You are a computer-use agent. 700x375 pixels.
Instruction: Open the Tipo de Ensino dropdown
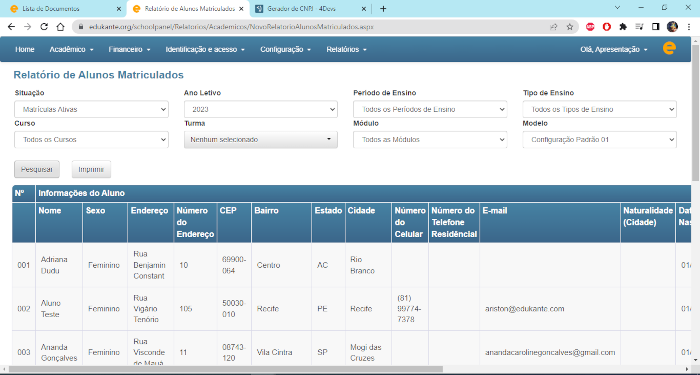tap(600, 109)
